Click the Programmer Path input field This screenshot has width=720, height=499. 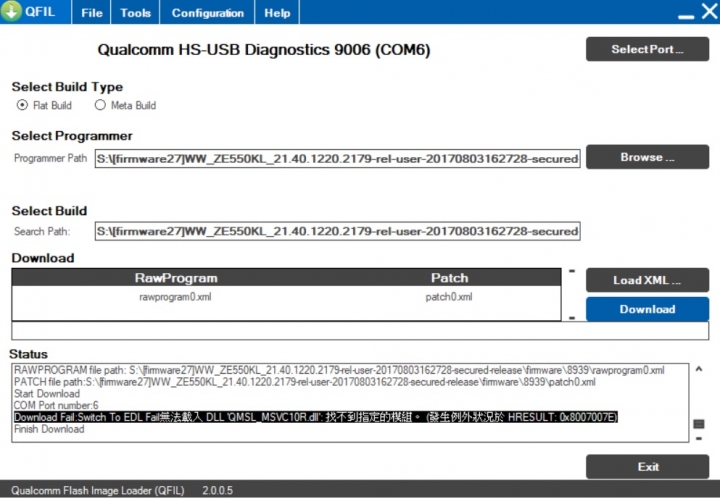[338, 159]
